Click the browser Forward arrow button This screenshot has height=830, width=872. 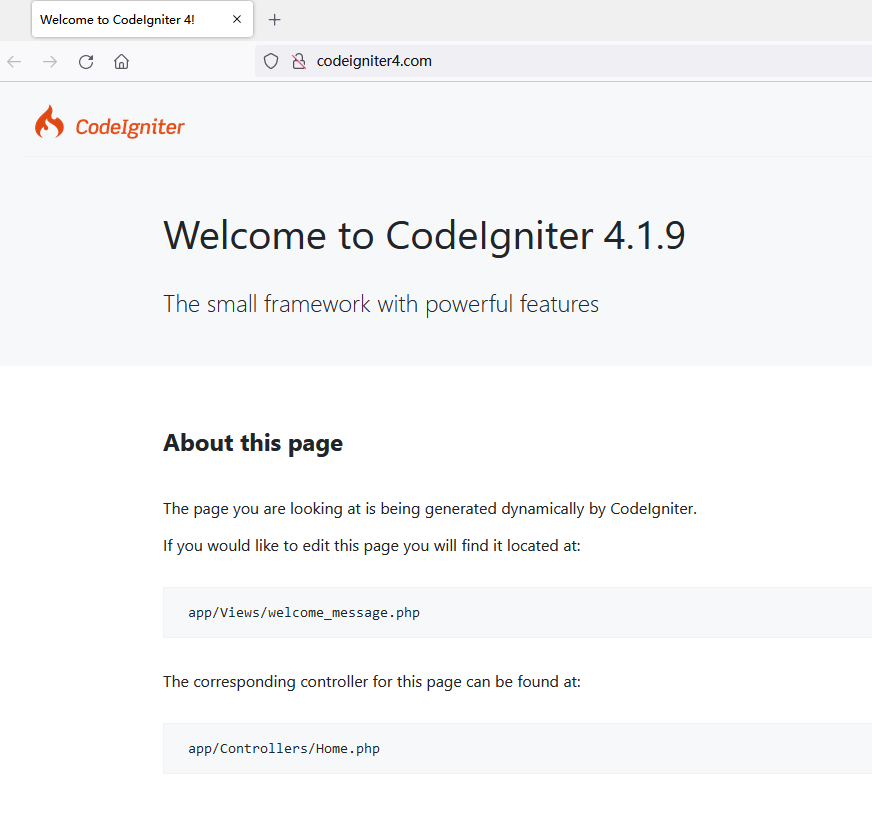[50, 62]
